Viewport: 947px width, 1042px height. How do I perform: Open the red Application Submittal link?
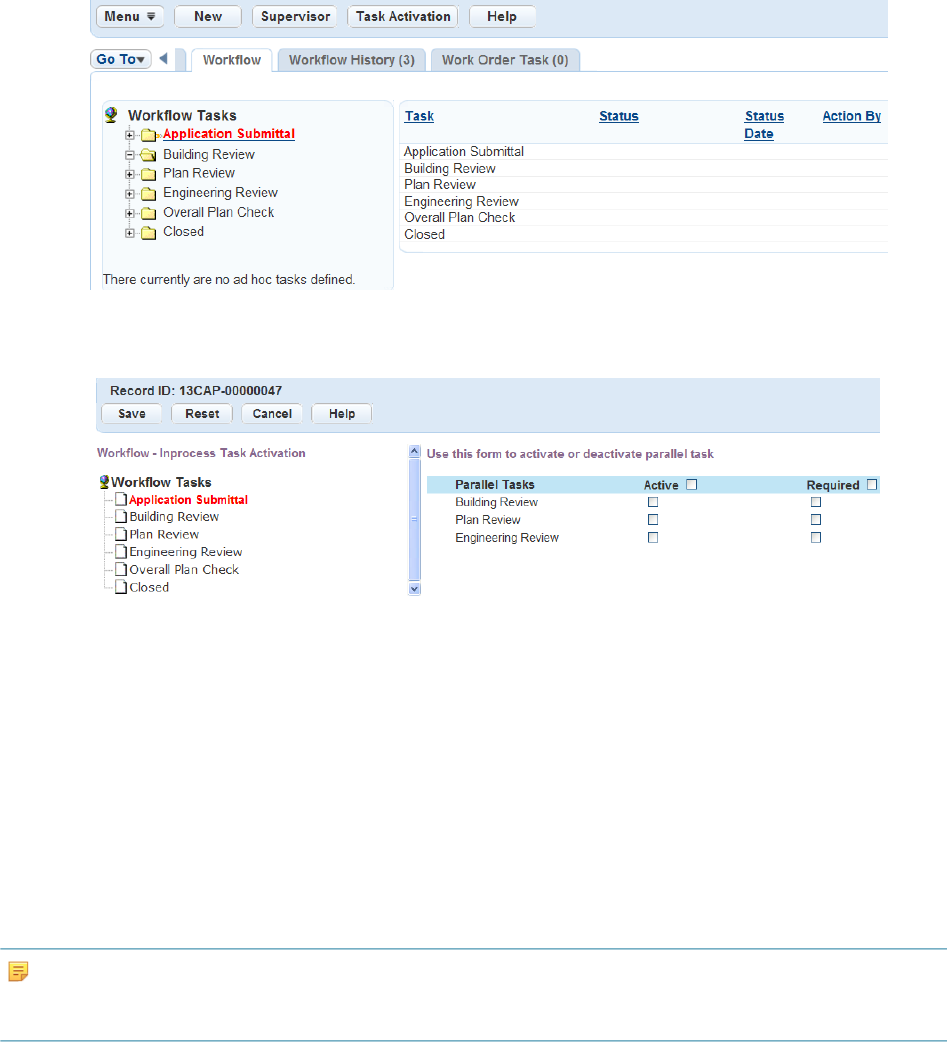(229, 134)
